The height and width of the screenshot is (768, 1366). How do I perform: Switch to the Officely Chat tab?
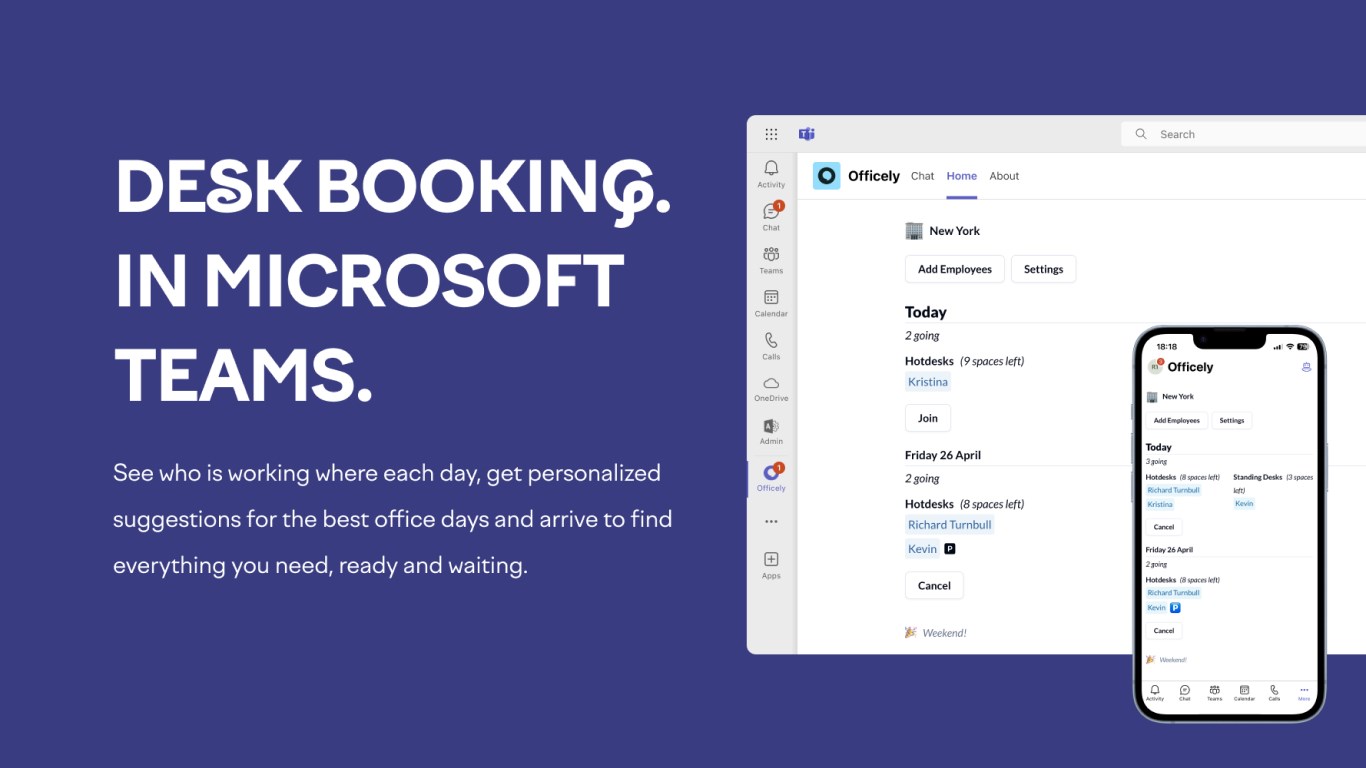click(922, 176)
